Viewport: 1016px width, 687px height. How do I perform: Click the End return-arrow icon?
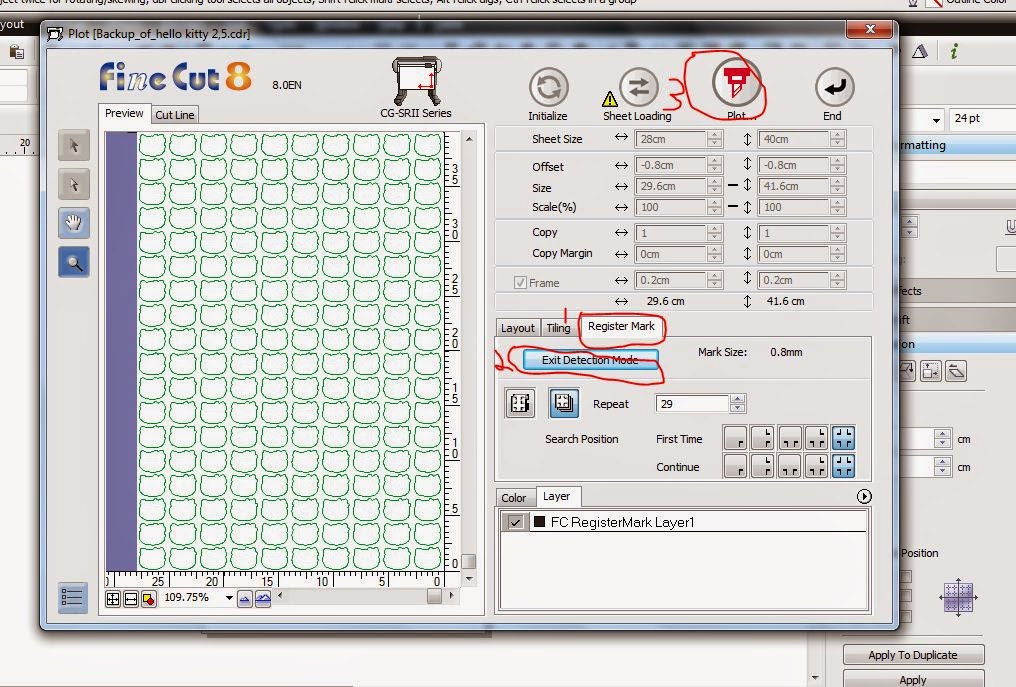[x=834, y=87]
